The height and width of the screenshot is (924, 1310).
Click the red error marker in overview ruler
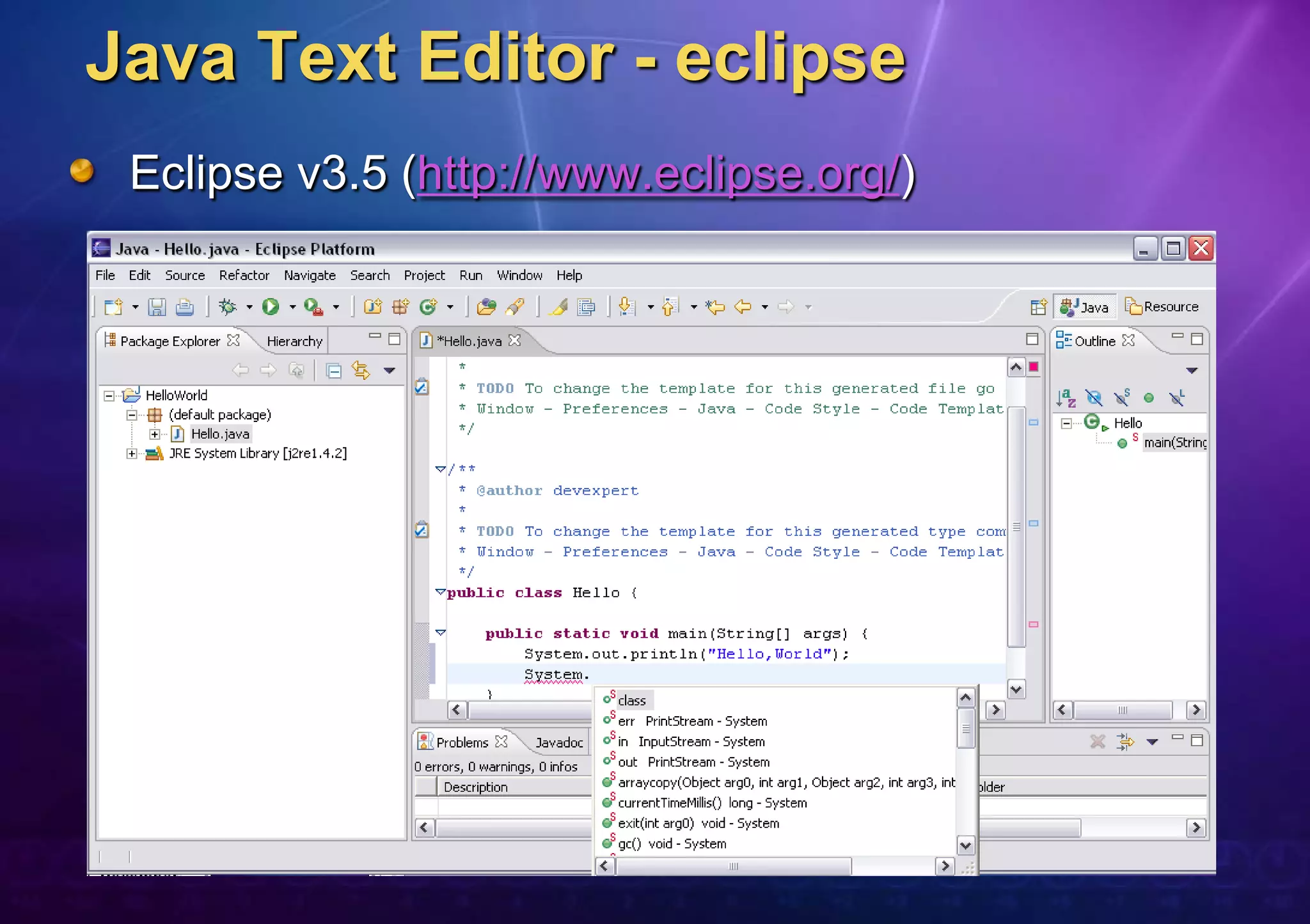coord(1034,367)
